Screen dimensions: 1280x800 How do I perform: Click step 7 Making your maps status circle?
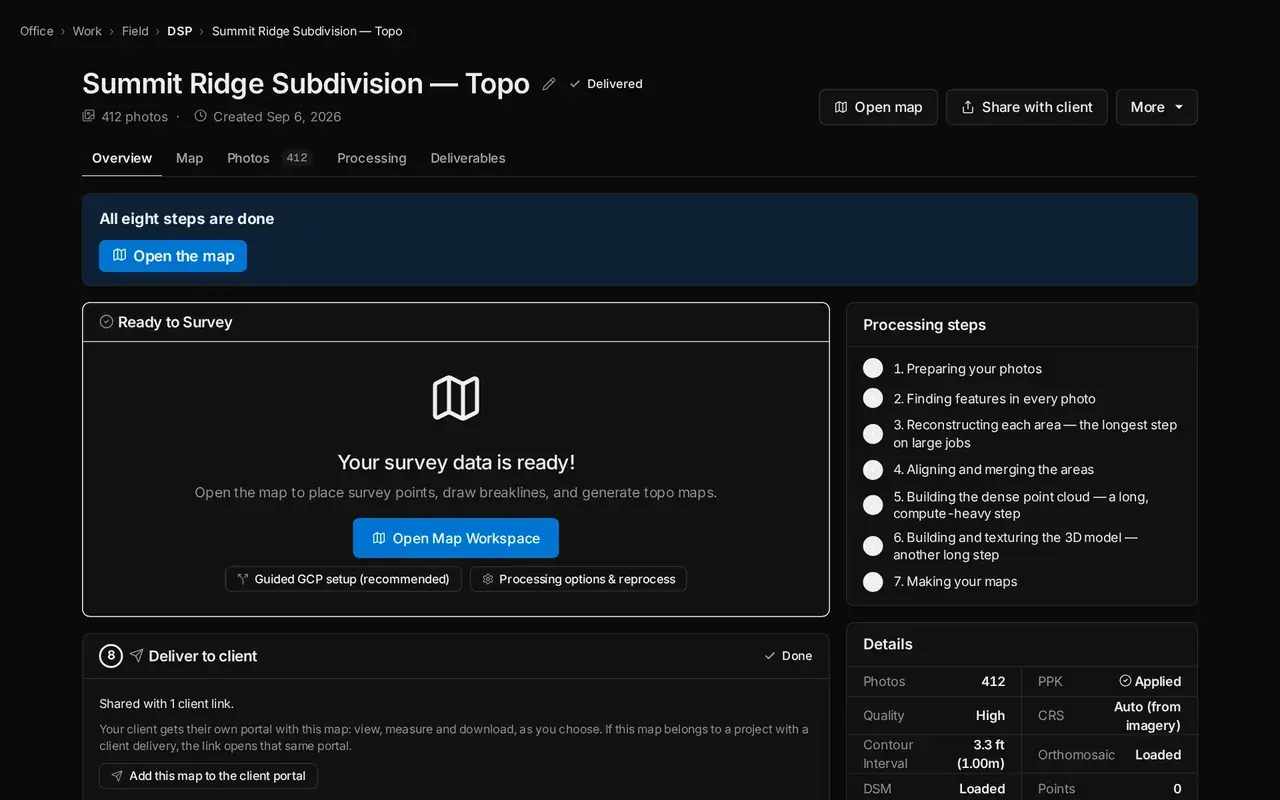click(873, 582)
